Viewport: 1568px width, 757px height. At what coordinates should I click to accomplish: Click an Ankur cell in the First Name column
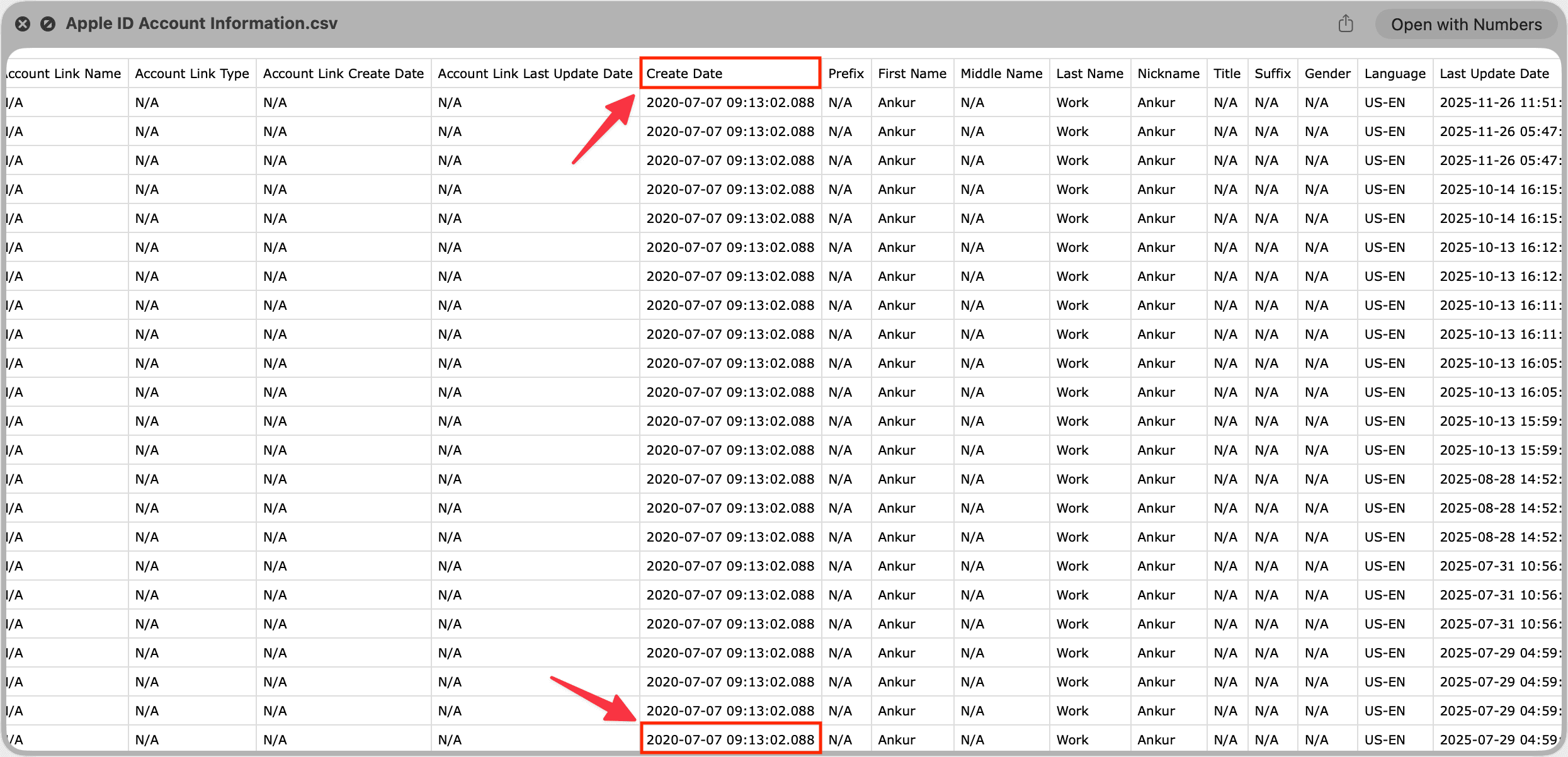[x=895, y=102]
